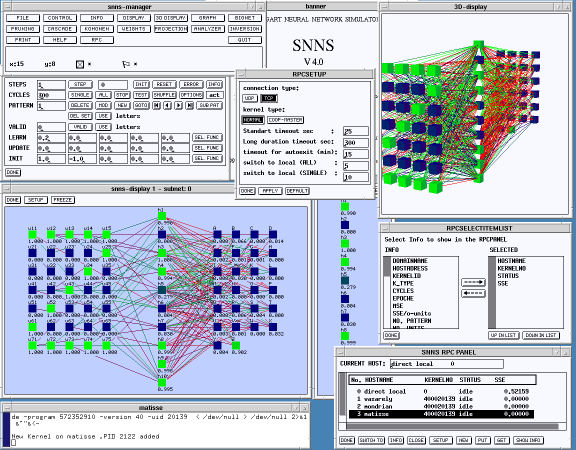Remove selected item with the left arrow button

(x=473, y=293)
